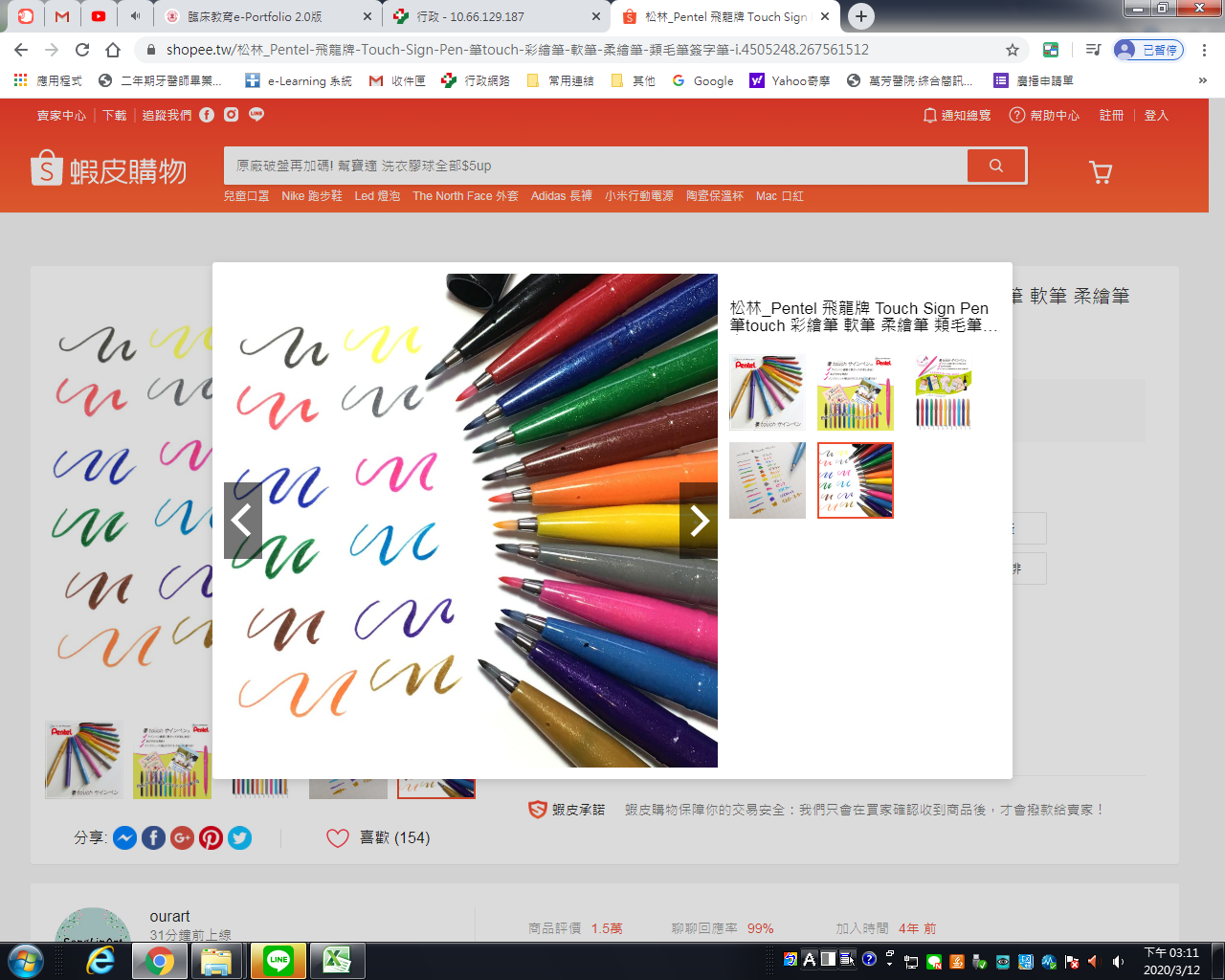The width and height of the screenshot is (1225, 980).
Task: Share product via Pinterest icon
Action: (x=211, y=837)
